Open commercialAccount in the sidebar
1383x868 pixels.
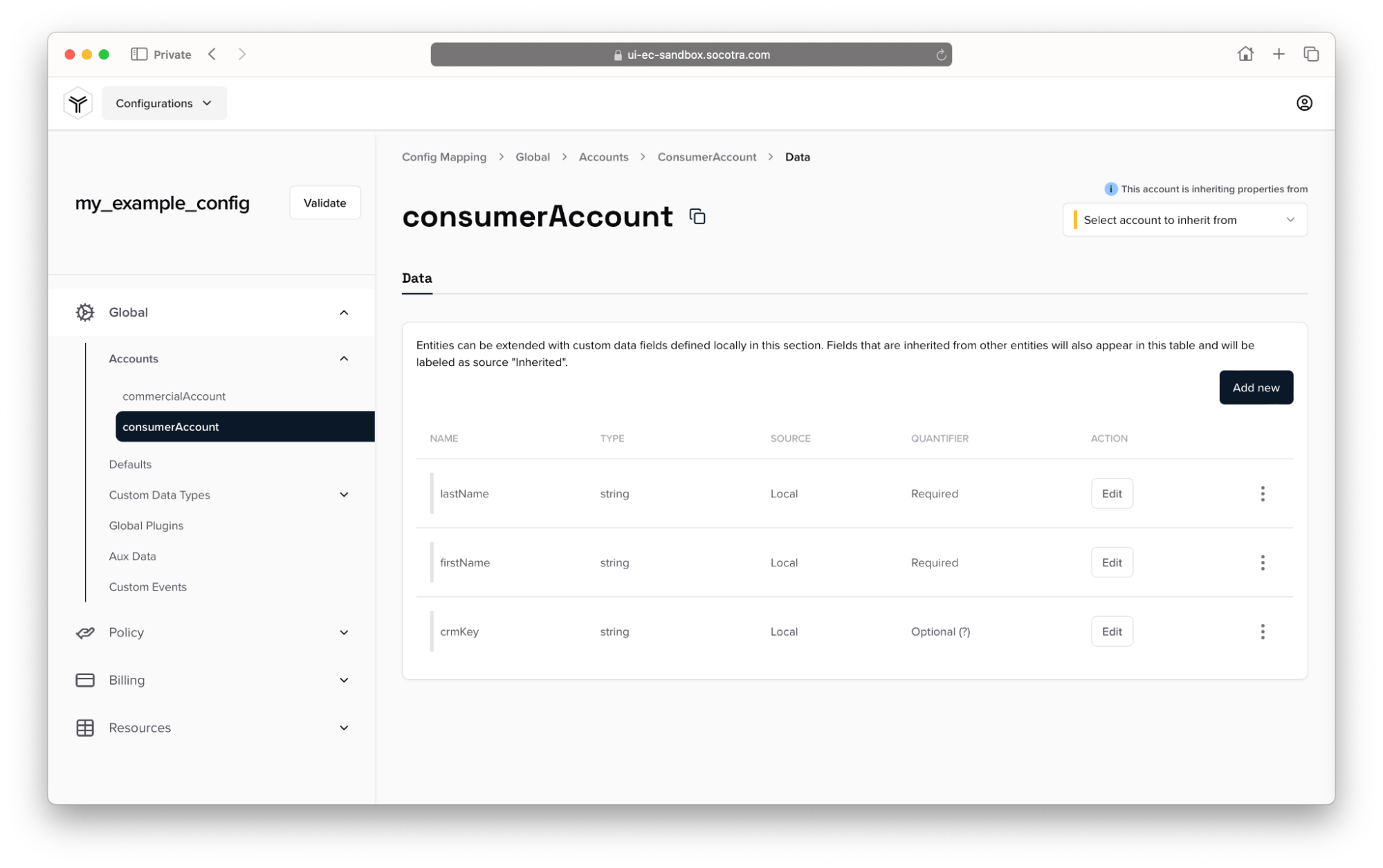tap(174, 396)
